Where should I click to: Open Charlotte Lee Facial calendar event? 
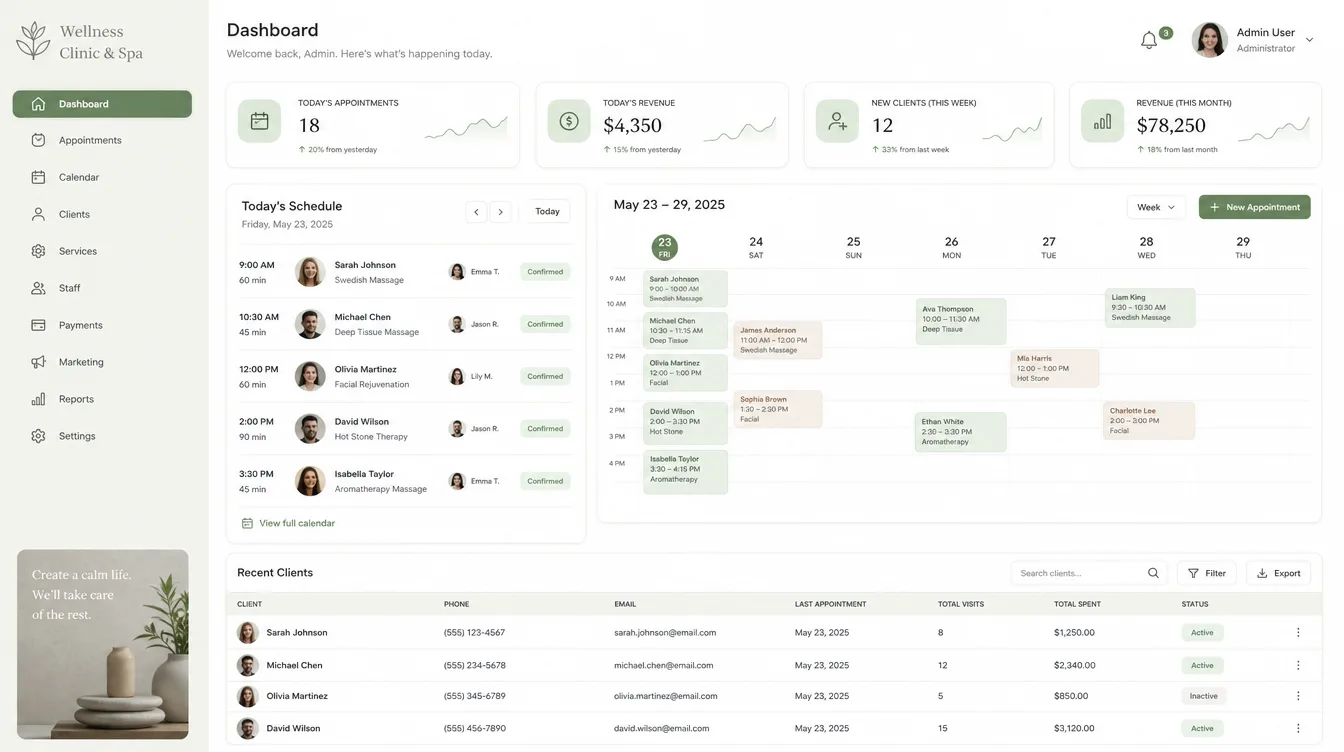(1150, 420)
